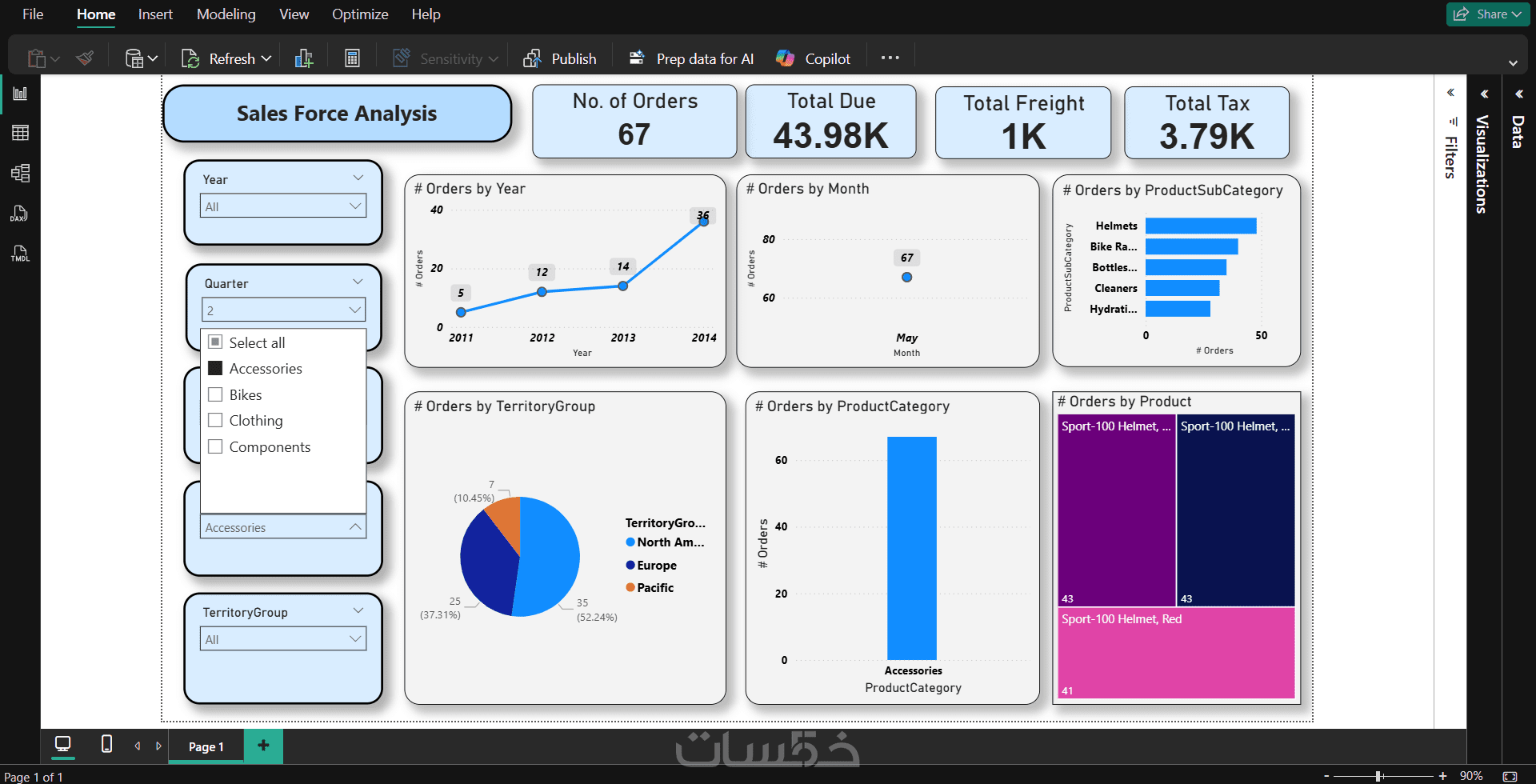
Task: Open the Model view icon in sidebar
Action: pyautogui.click(x=20, y=173)
